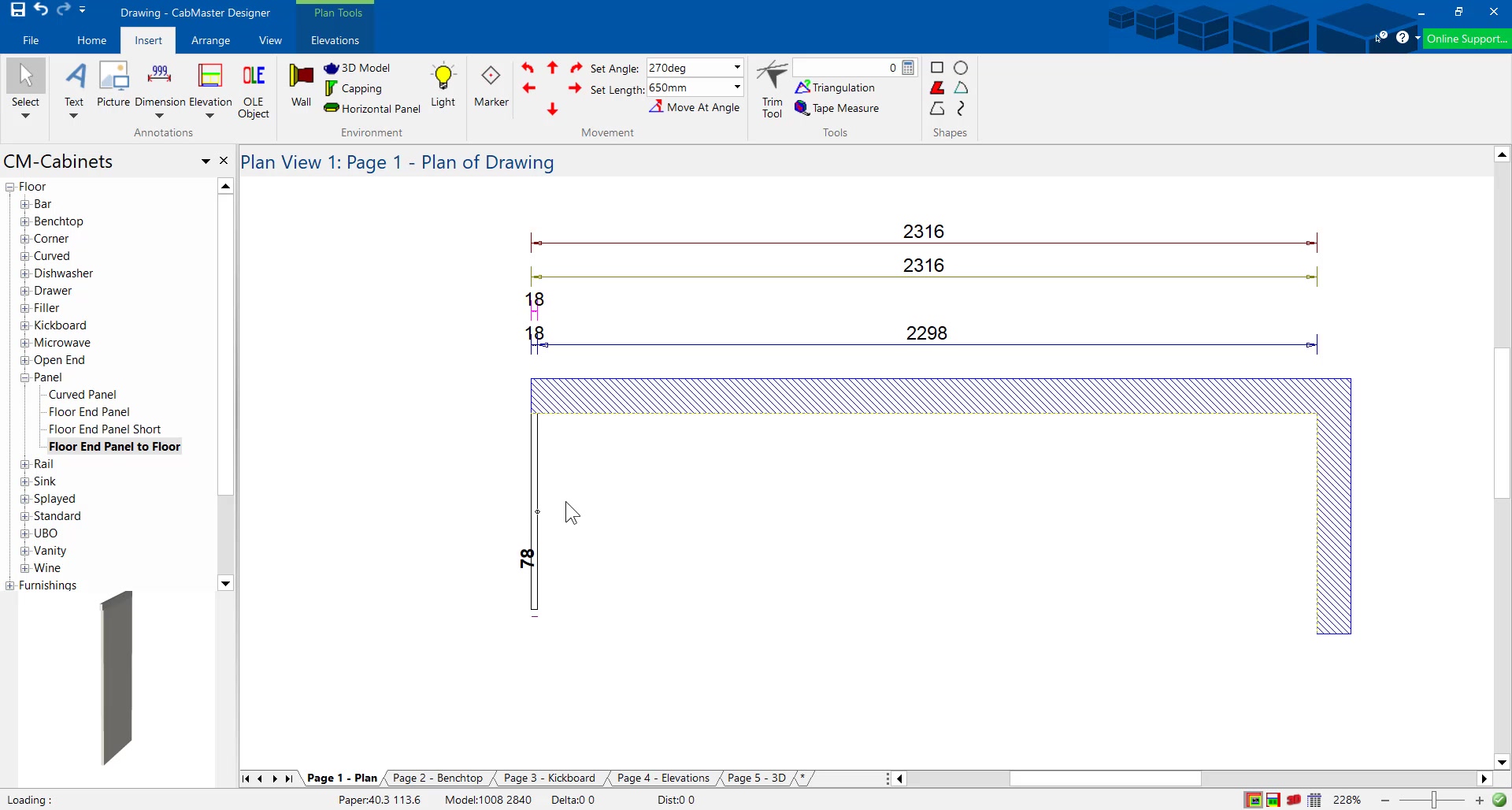Viewport: 1512px width, 810px height.
Task: Open the Text tool dropdown arrow
Action: click(74, 116)
